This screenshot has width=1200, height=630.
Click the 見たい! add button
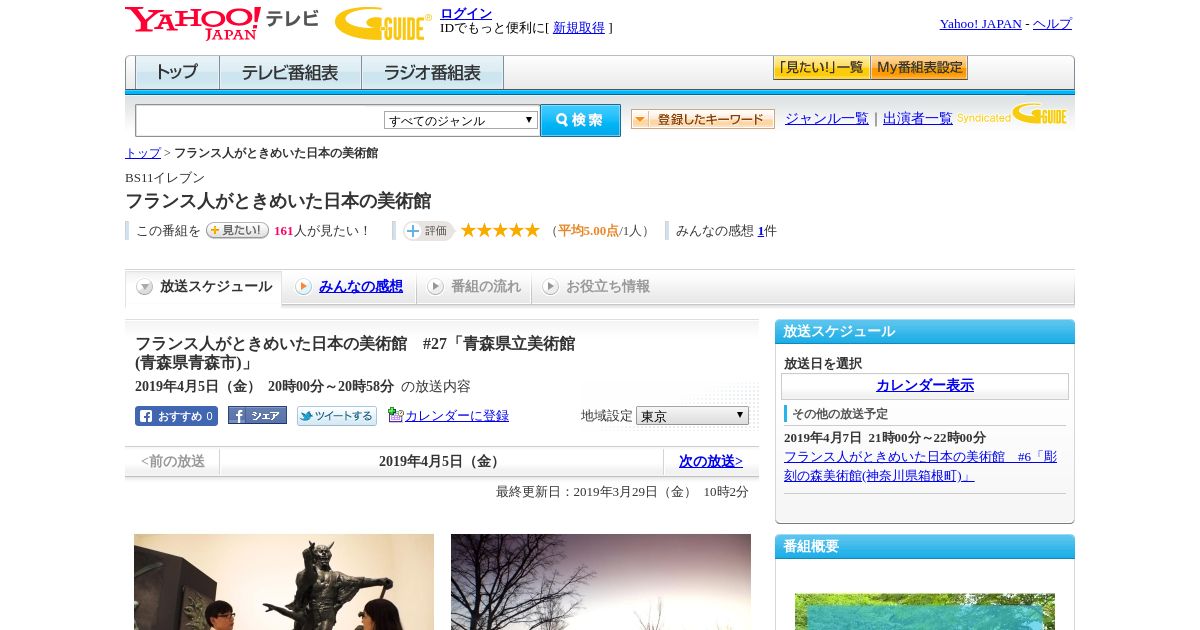237,230
